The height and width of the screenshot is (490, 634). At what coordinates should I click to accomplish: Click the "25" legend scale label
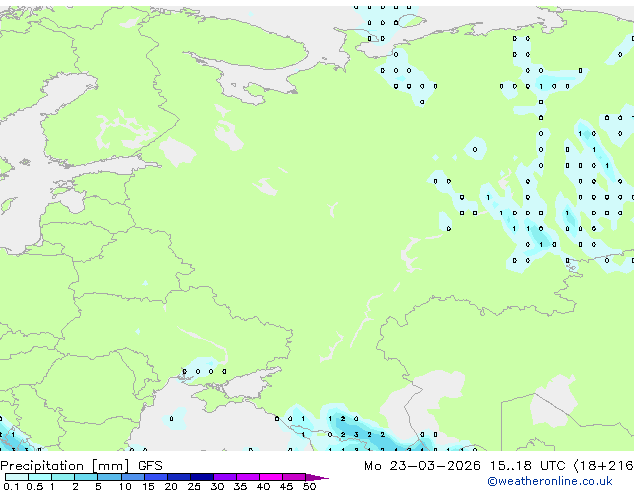click(194, 486)
